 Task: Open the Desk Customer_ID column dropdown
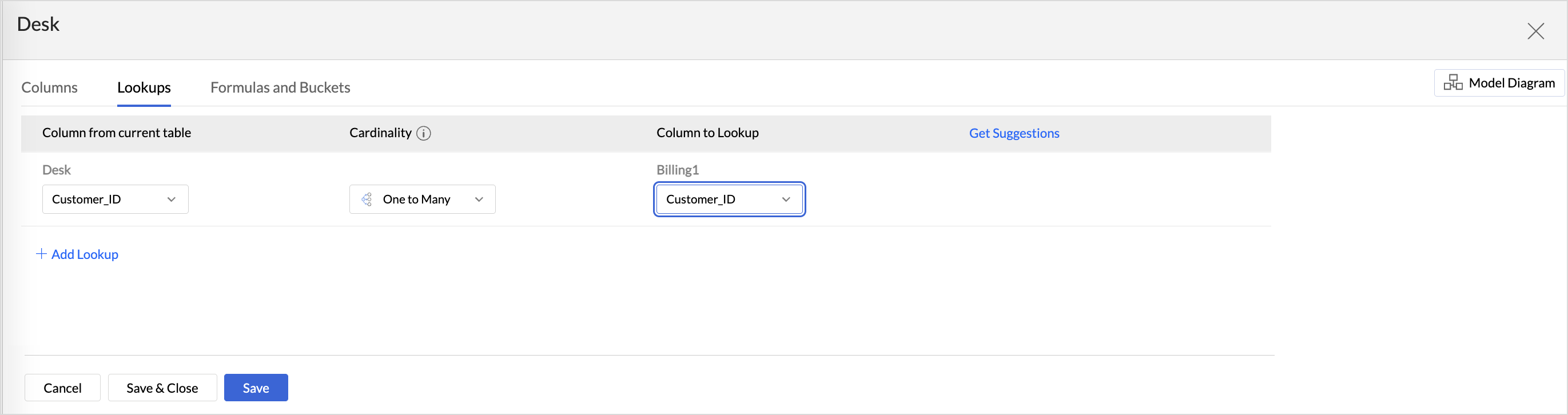click(x=104, y=199)
